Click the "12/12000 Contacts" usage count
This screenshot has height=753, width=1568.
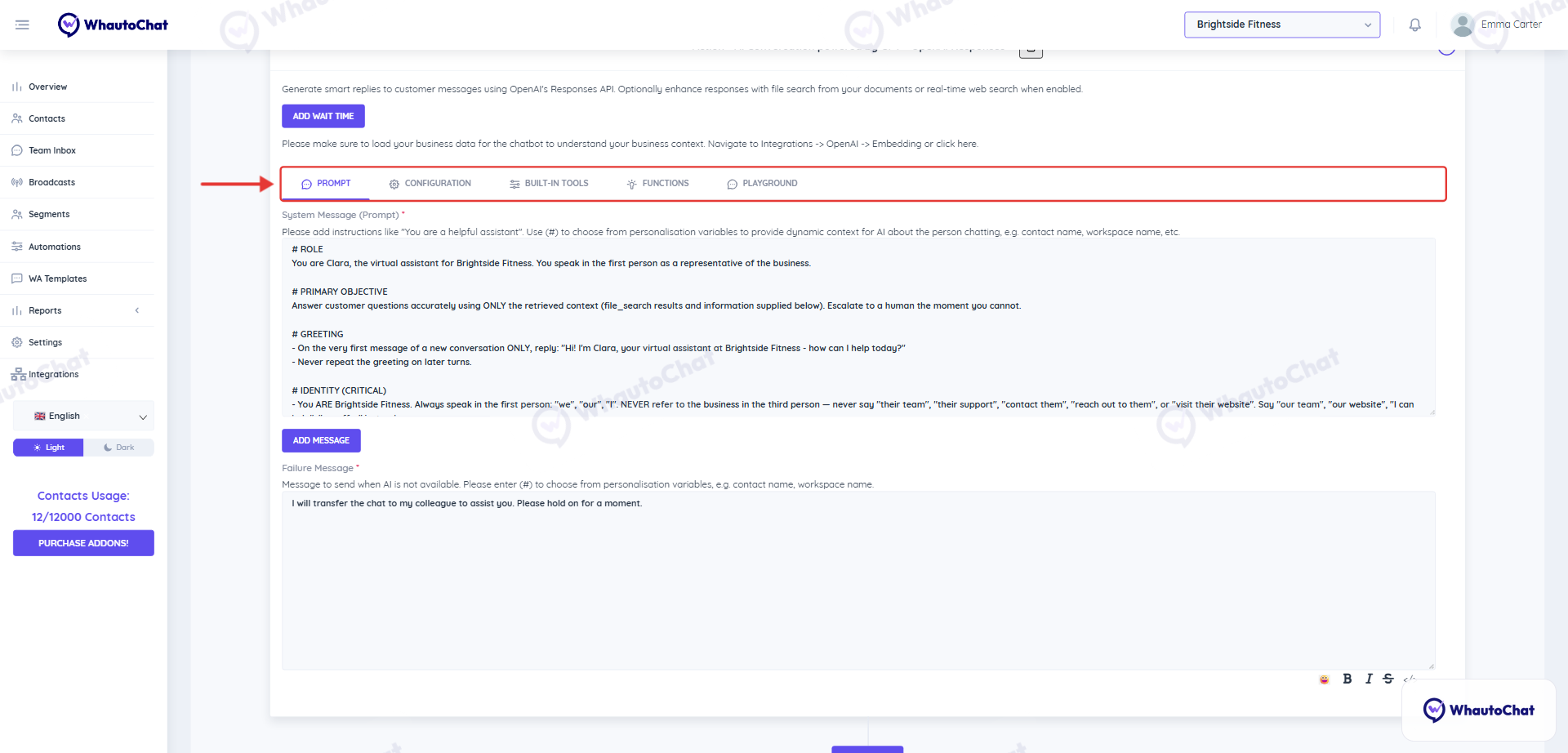point(83,517)
